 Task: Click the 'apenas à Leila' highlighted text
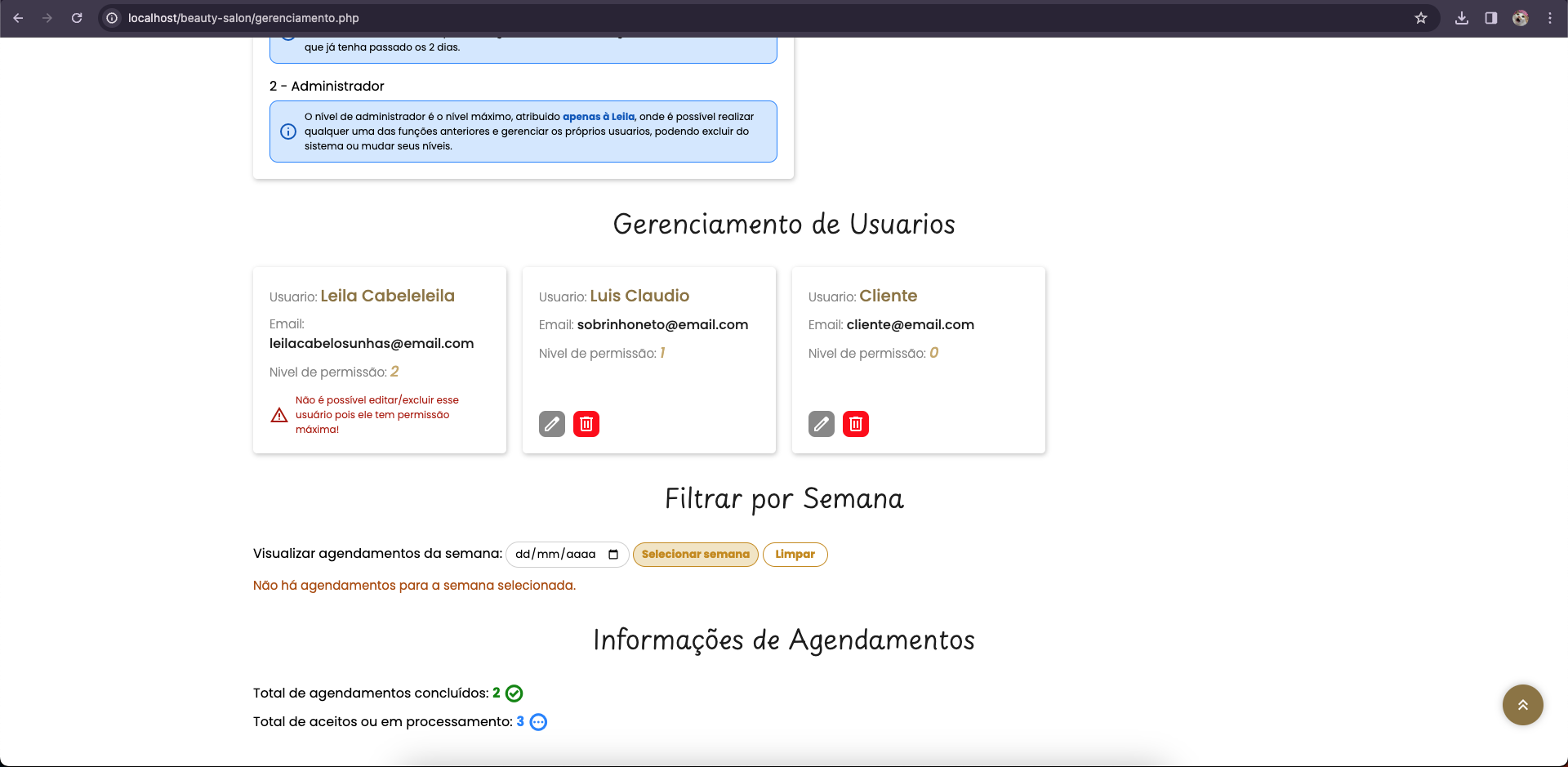(x=599, y=117)
